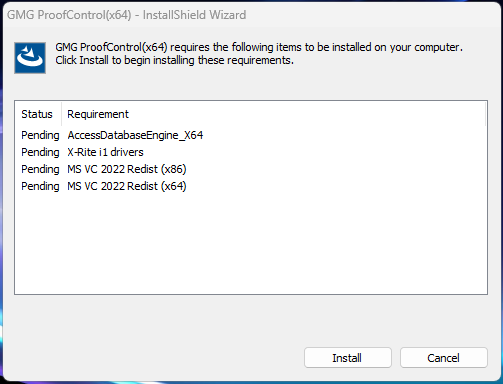Select the X-Rite i1 drivers requirement
Image resolution: width=503 pixels, height=384 pixels.
point(105,152)
